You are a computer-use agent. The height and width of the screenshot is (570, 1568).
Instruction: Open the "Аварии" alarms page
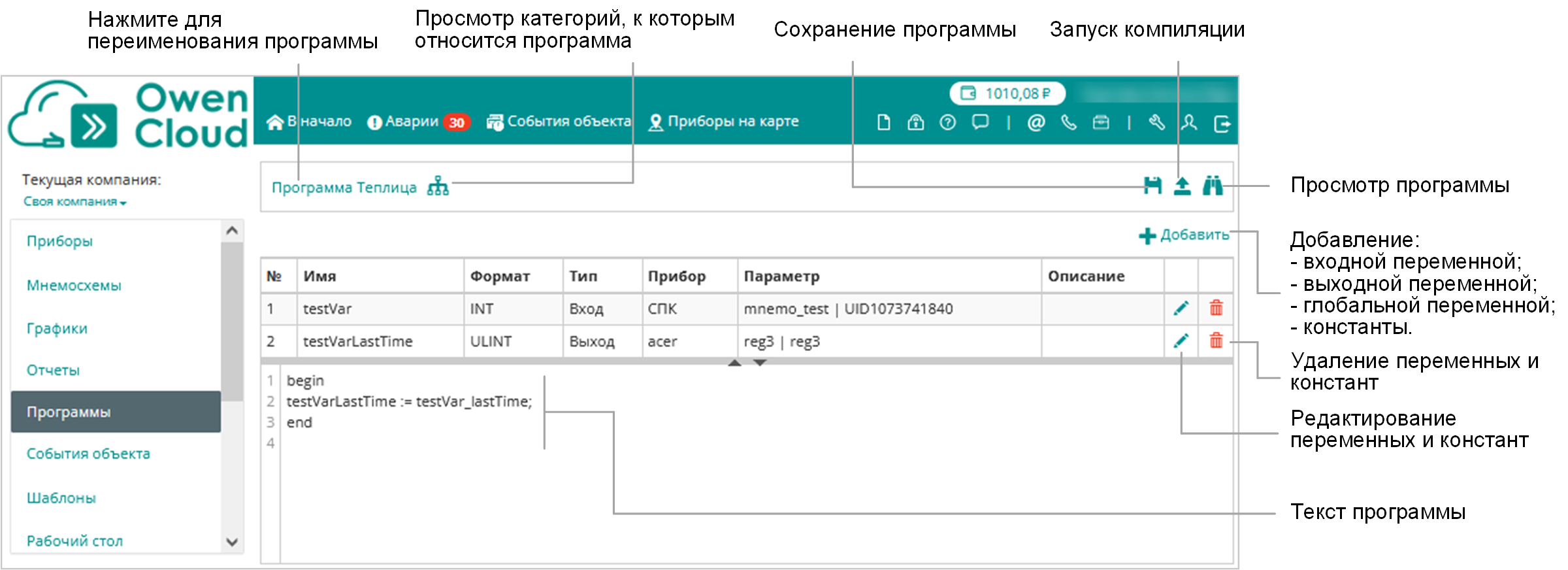412,122
